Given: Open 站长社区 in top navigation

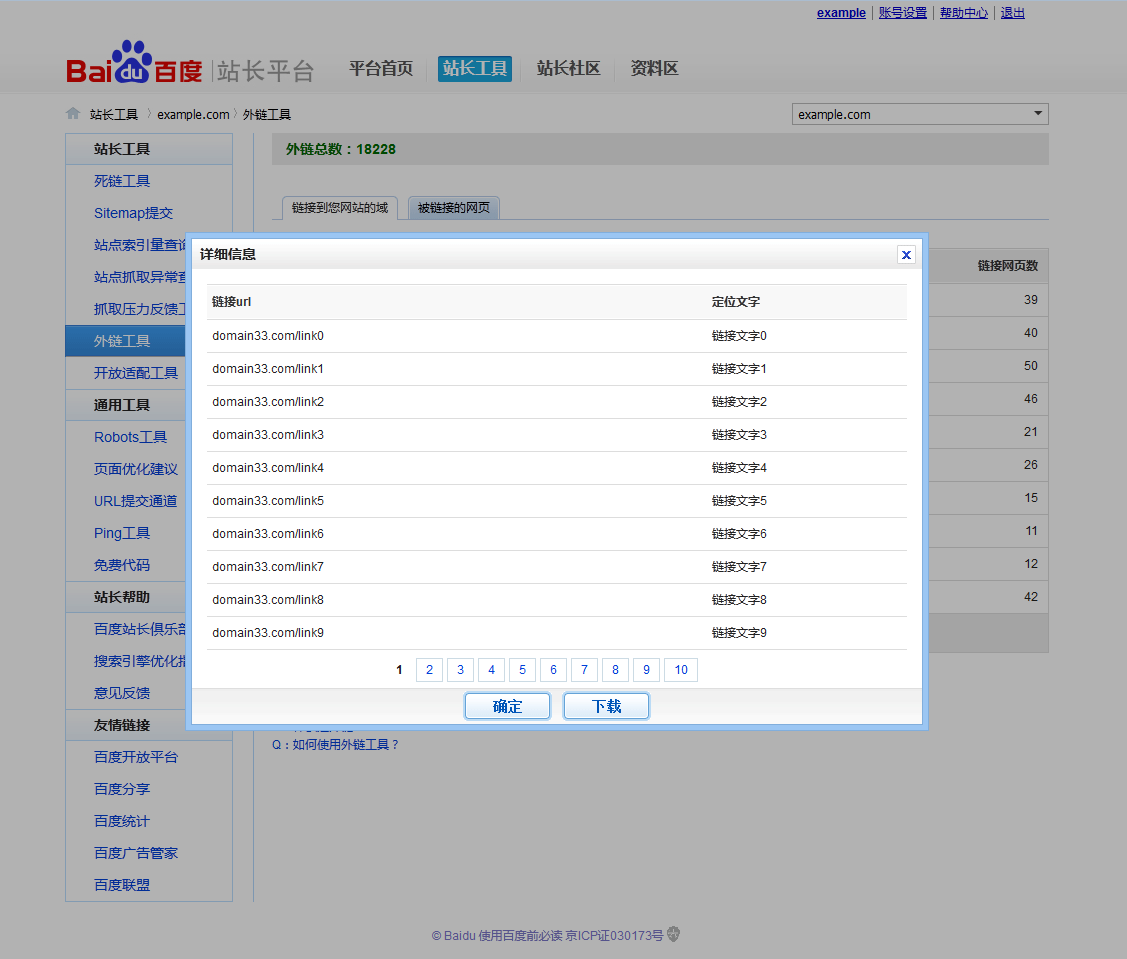Looking at the screenshot, I should (x=568, y=69).
